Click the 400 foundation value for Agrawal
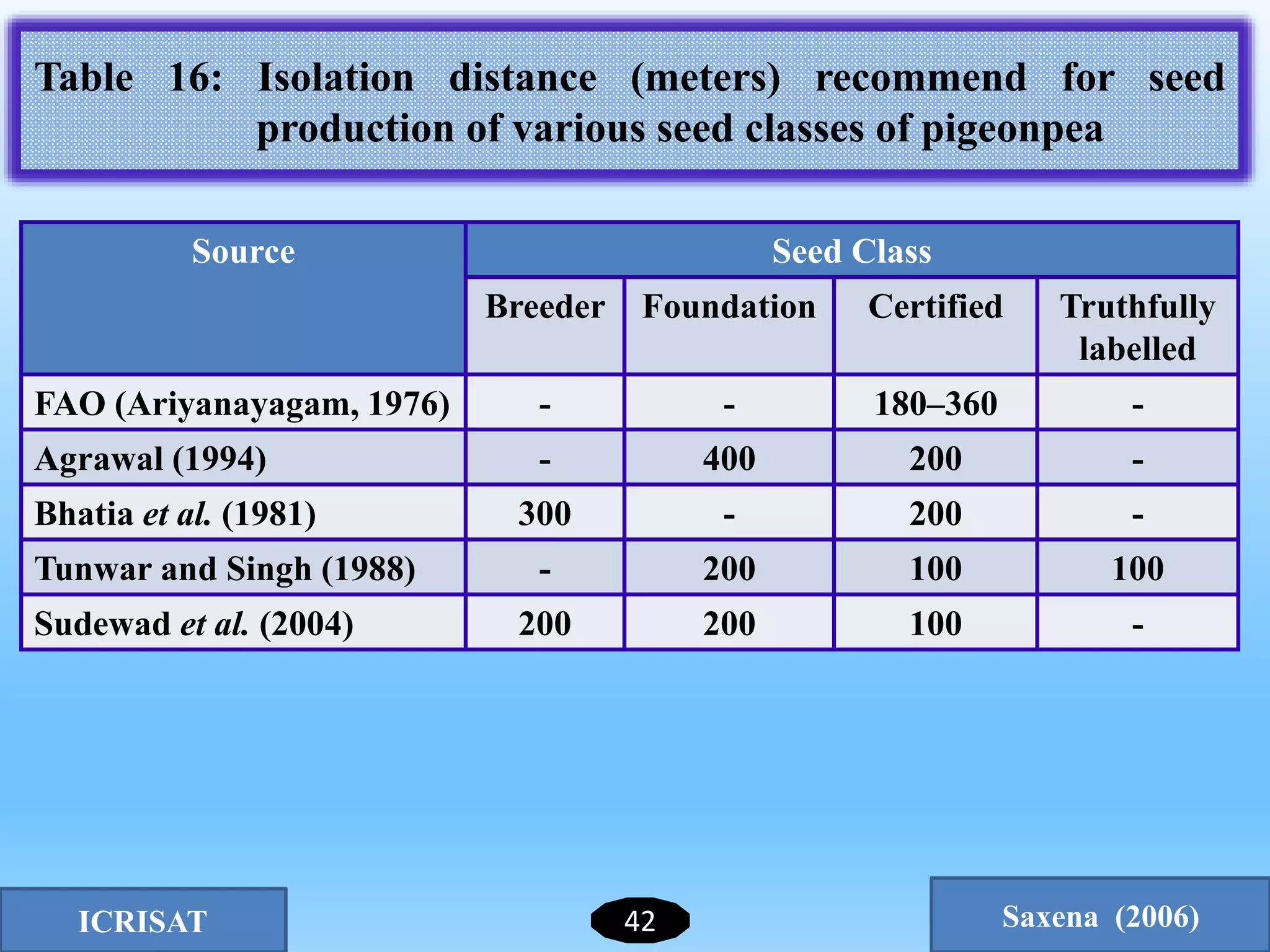1270x952 pixels. coord(729,459)
